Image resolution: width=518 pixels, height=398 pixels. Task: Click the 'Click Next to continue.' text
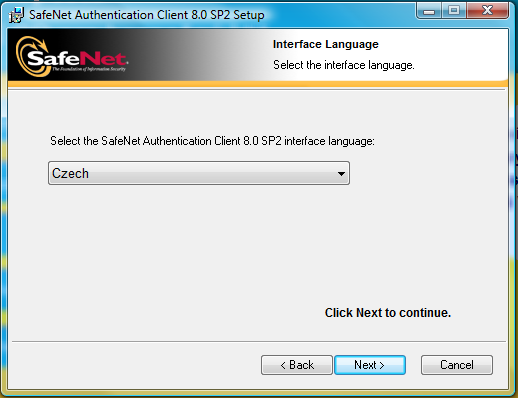point(388,313)
